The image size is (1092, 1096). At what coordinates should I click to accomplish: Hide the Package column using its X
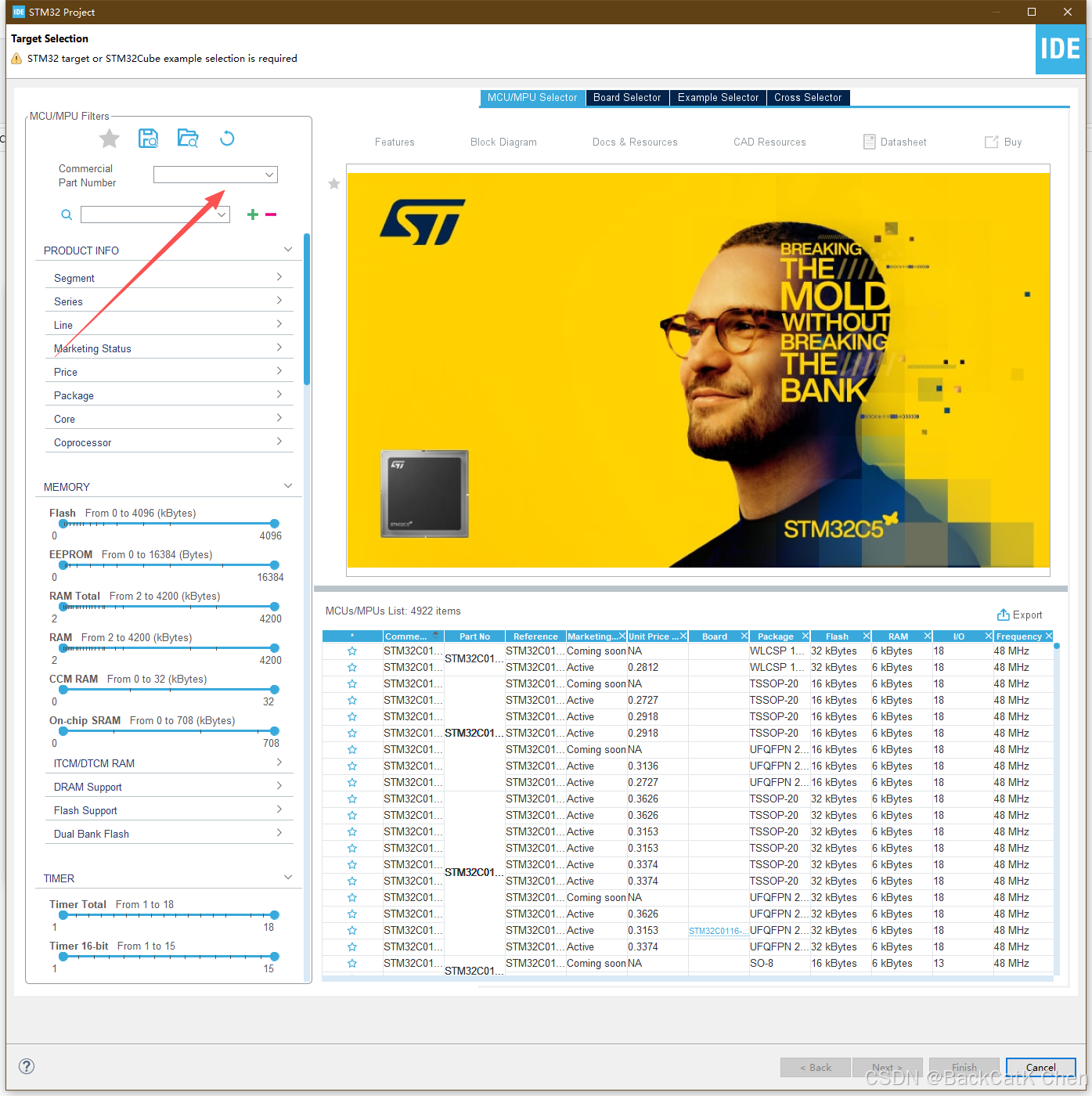pos(805,636)
